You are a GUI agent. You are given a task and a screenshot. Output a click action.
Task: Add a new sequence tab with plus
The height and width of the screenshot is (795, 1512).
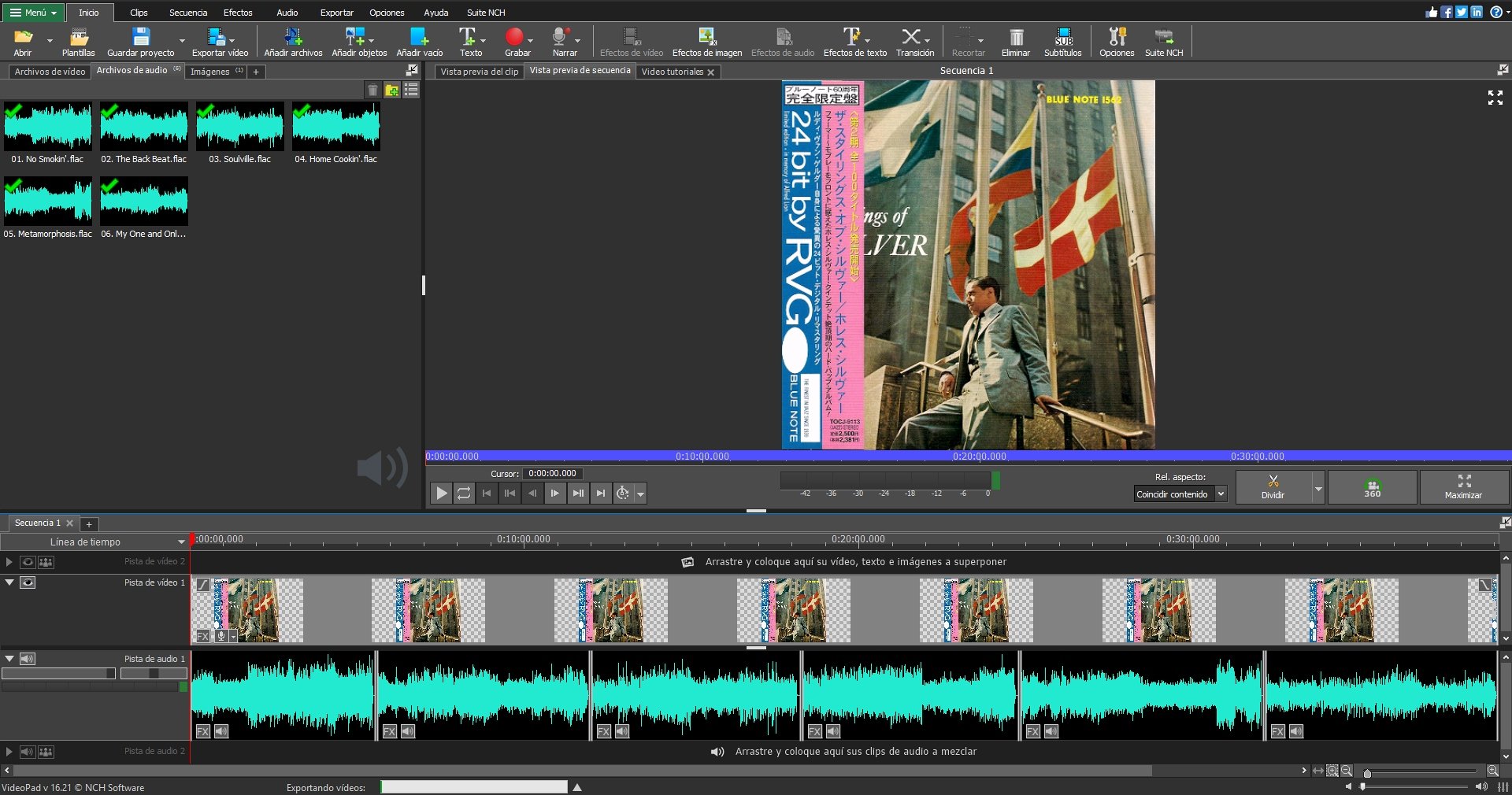[89, 524]
